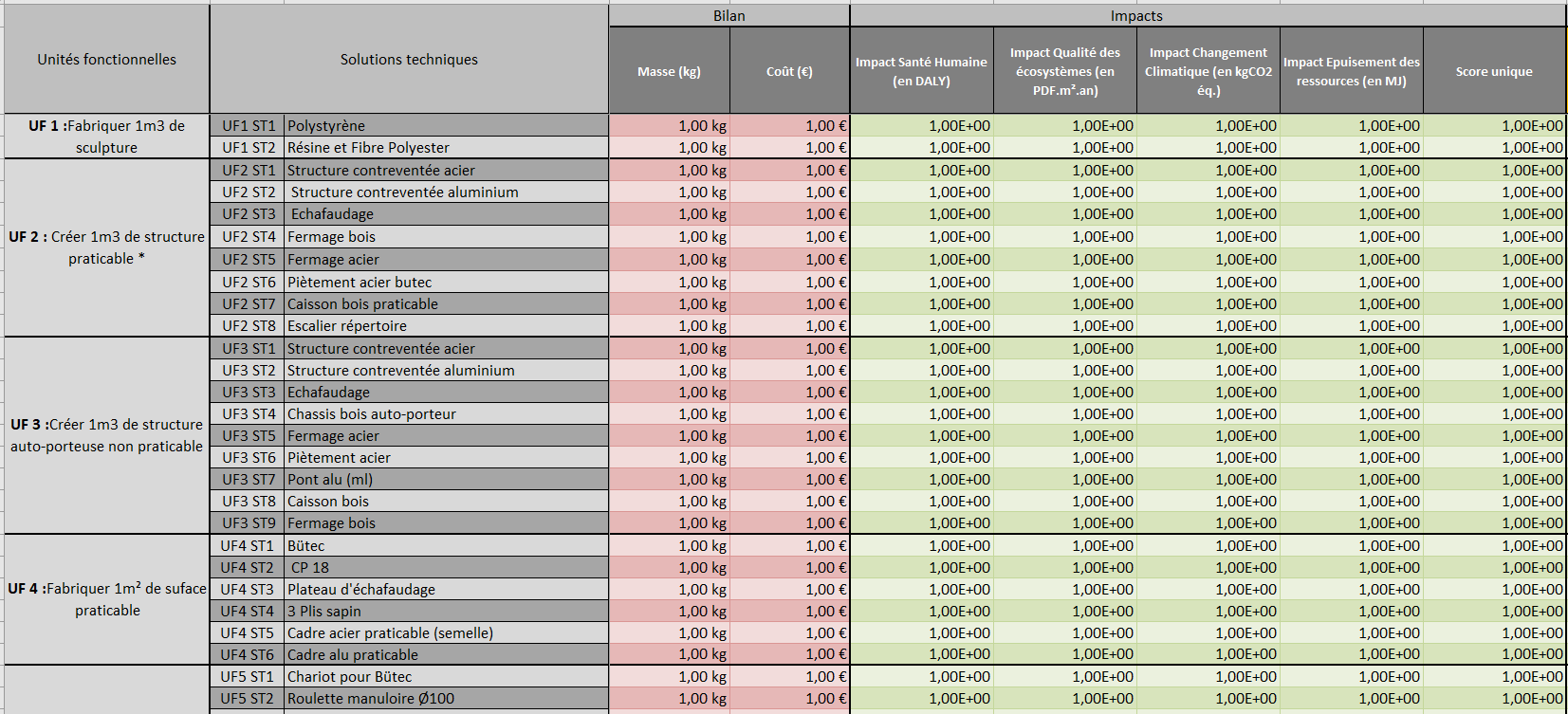This screenshot has width=1568, height=714.
Task: Click the 'Solutions techniques' header cell
Action: tap(409, 60)
